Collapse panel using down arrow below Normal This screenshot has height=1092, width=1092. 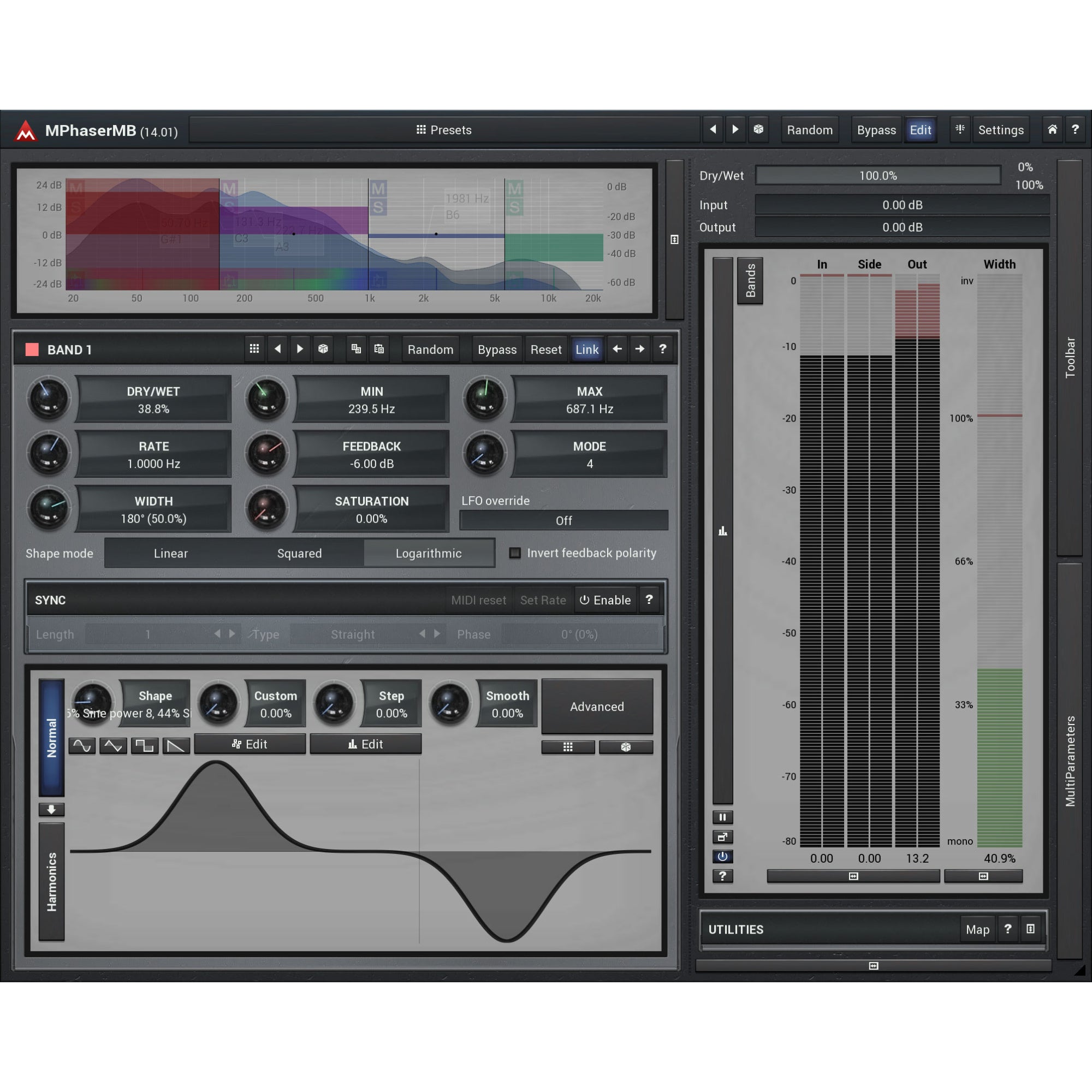point(51,809)
